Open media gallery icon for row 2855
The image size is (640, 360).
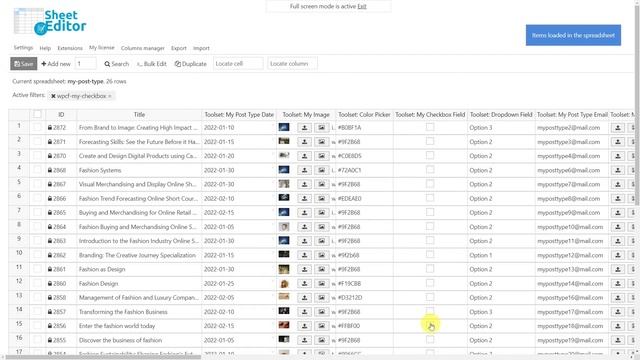[322, 340]
